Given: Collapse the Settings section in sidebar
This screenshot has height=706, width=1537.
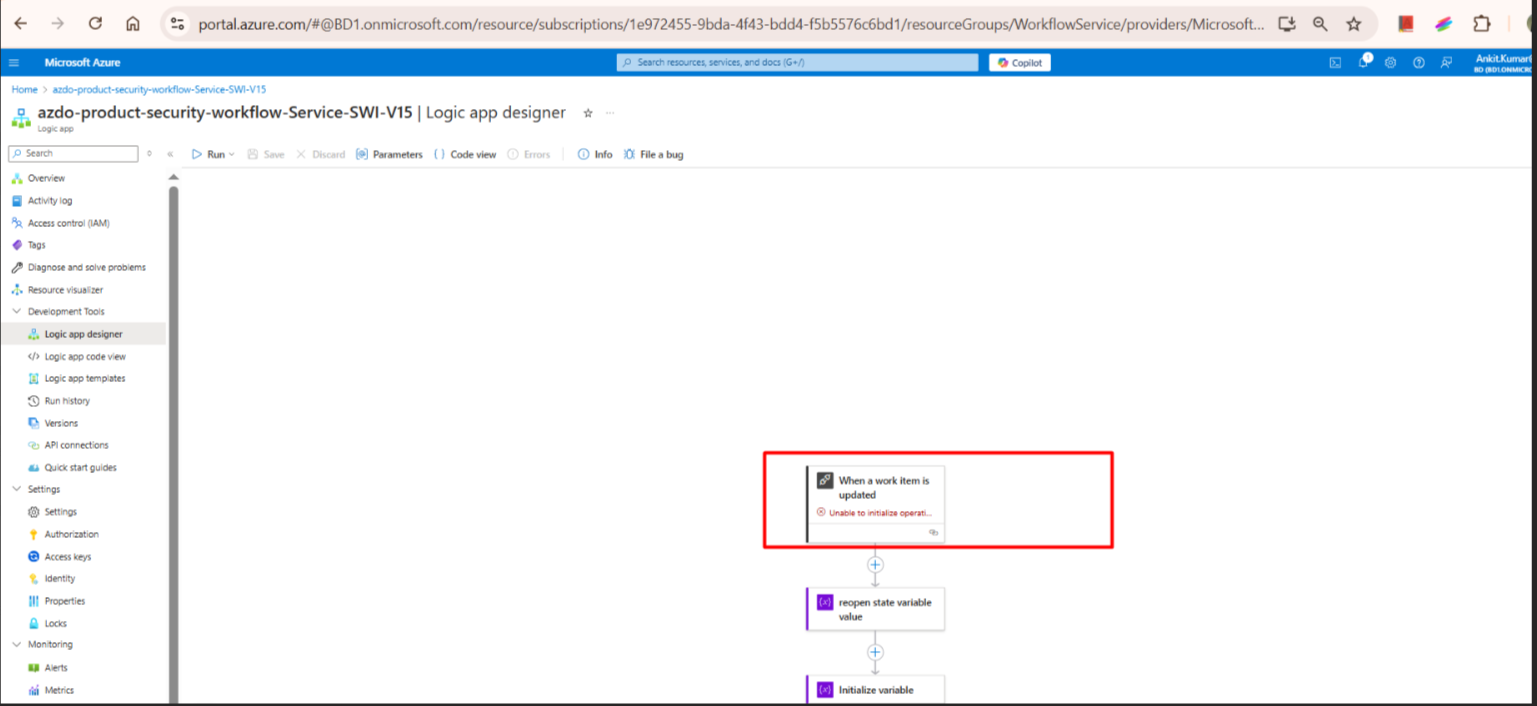Looking at the screenshot, I should click(16, 489).
